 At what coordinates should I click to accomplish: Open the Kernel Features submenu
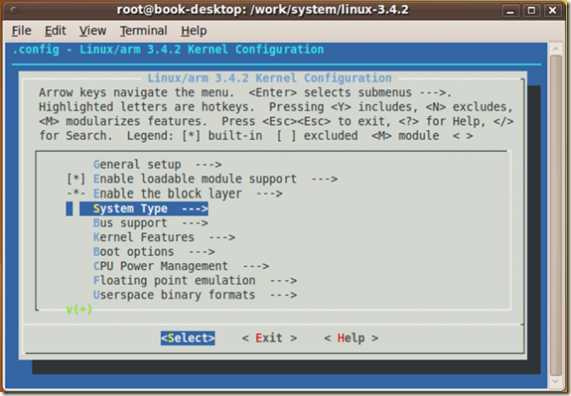pyautogui.click(x=164, y=238)
